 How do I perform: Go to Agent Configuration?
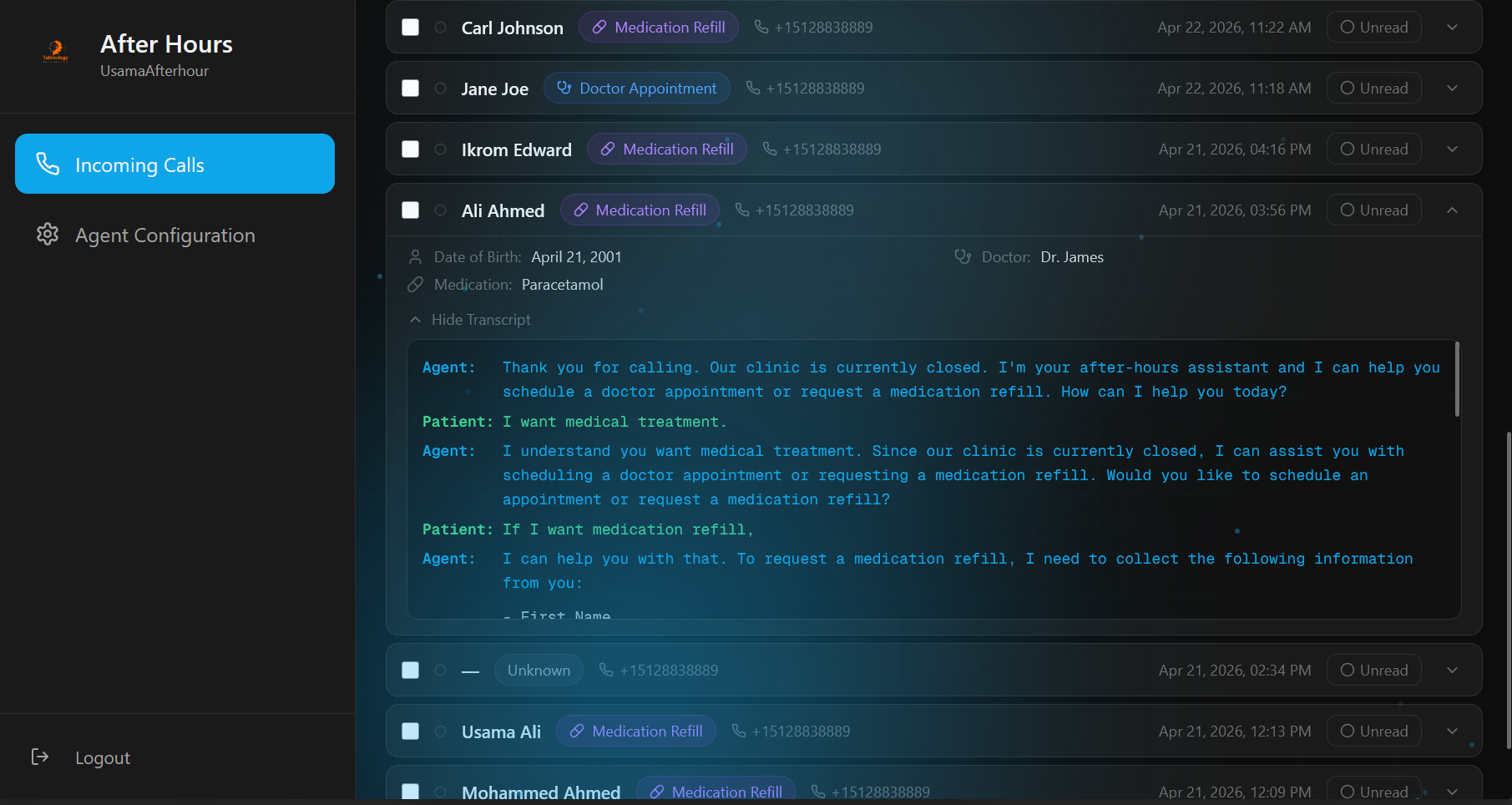coord(164,235)
